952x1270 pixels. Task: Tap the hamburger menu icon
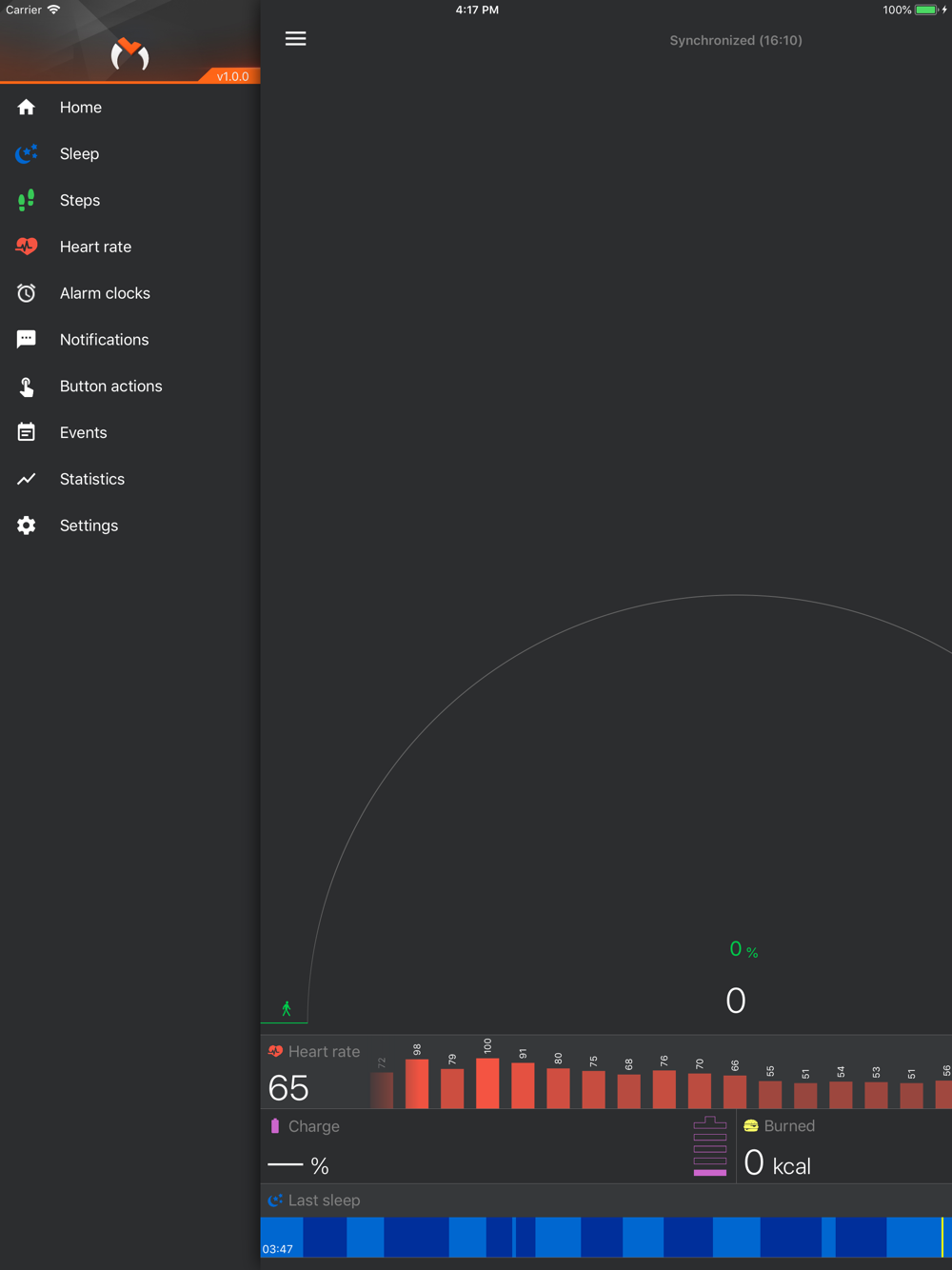tap(295, 39)
